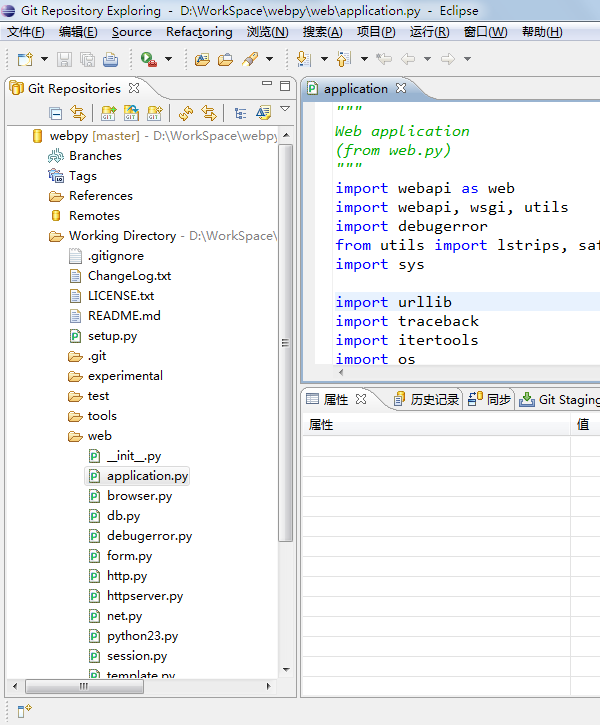The image size is (600, 725).
Task: Run the External Tools icon
Action: pyautogui.click(x=148, y=59)
